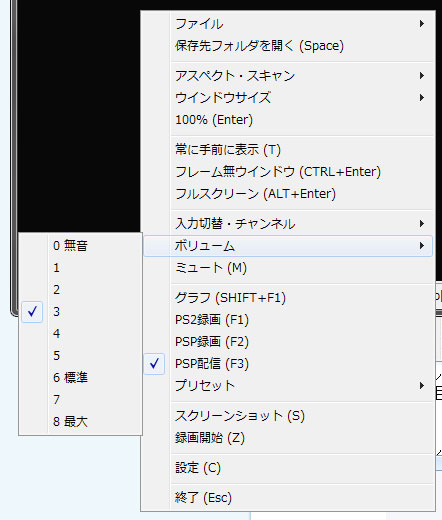Set volume level to 2

tap(81, 290)
